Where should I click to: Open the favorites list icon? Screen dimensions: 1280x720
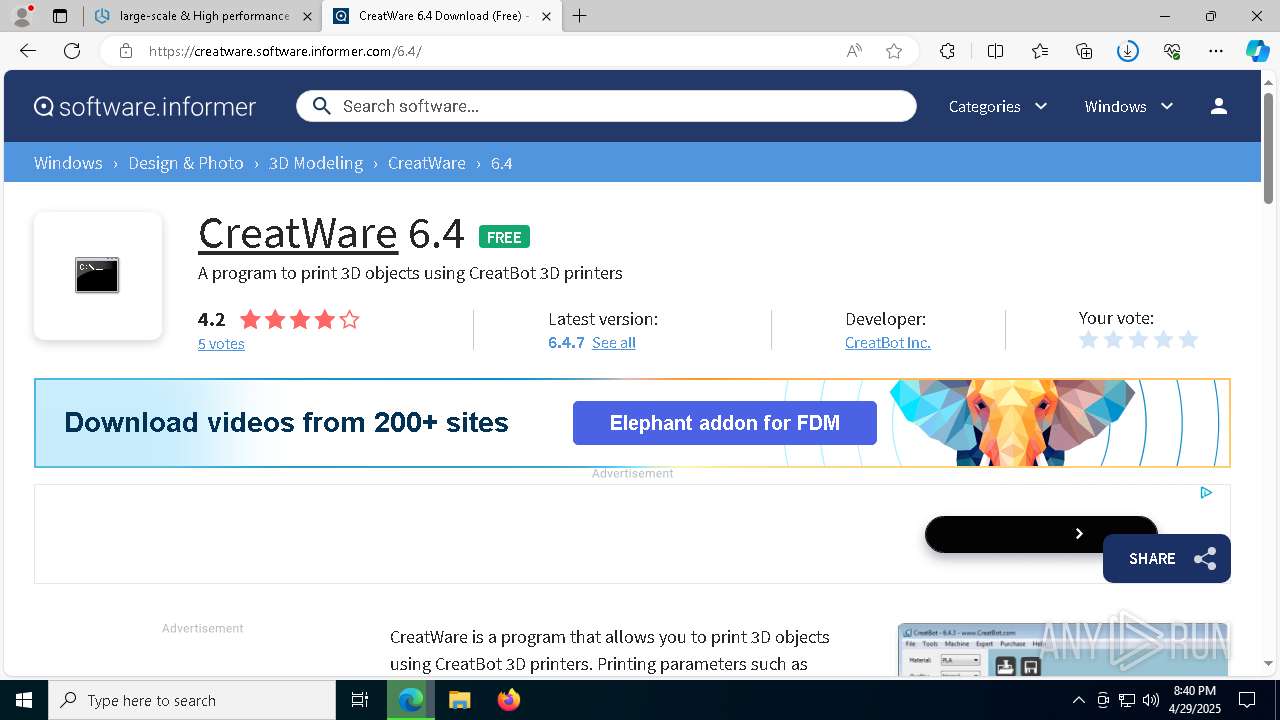(x=1040, y=51)
